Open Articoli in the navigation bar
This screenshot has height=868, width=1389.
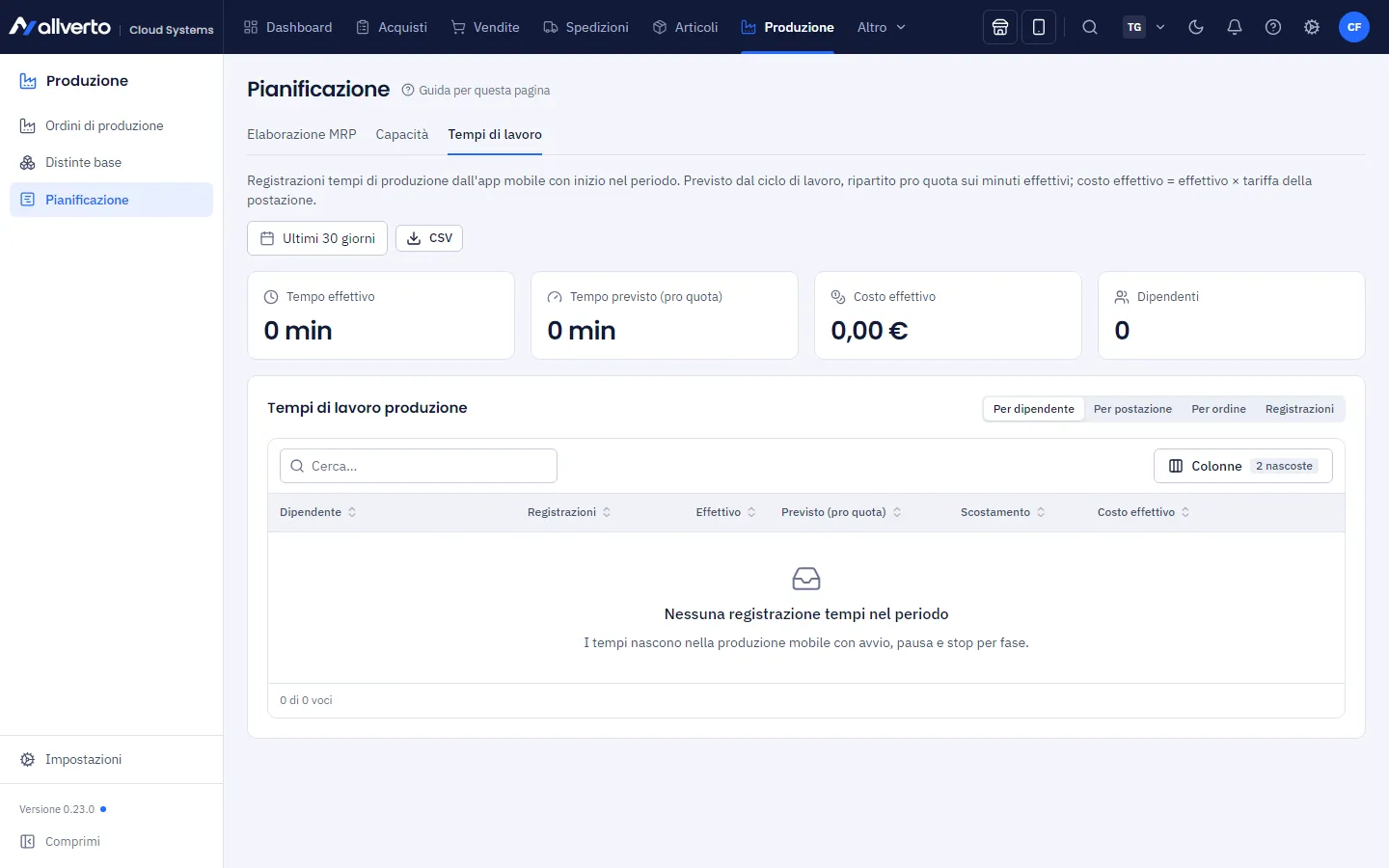coord(685,27)
